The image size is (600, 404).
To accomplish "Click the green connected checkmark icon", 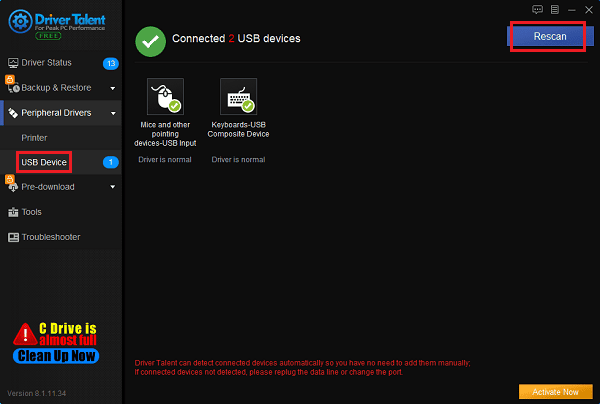I will coord(150,41).
